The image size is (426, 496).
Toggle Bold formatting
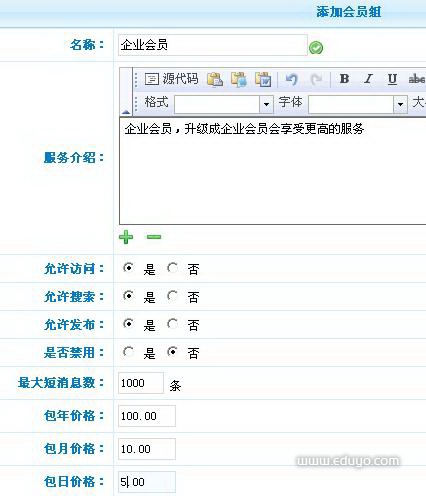click(344, 79)
